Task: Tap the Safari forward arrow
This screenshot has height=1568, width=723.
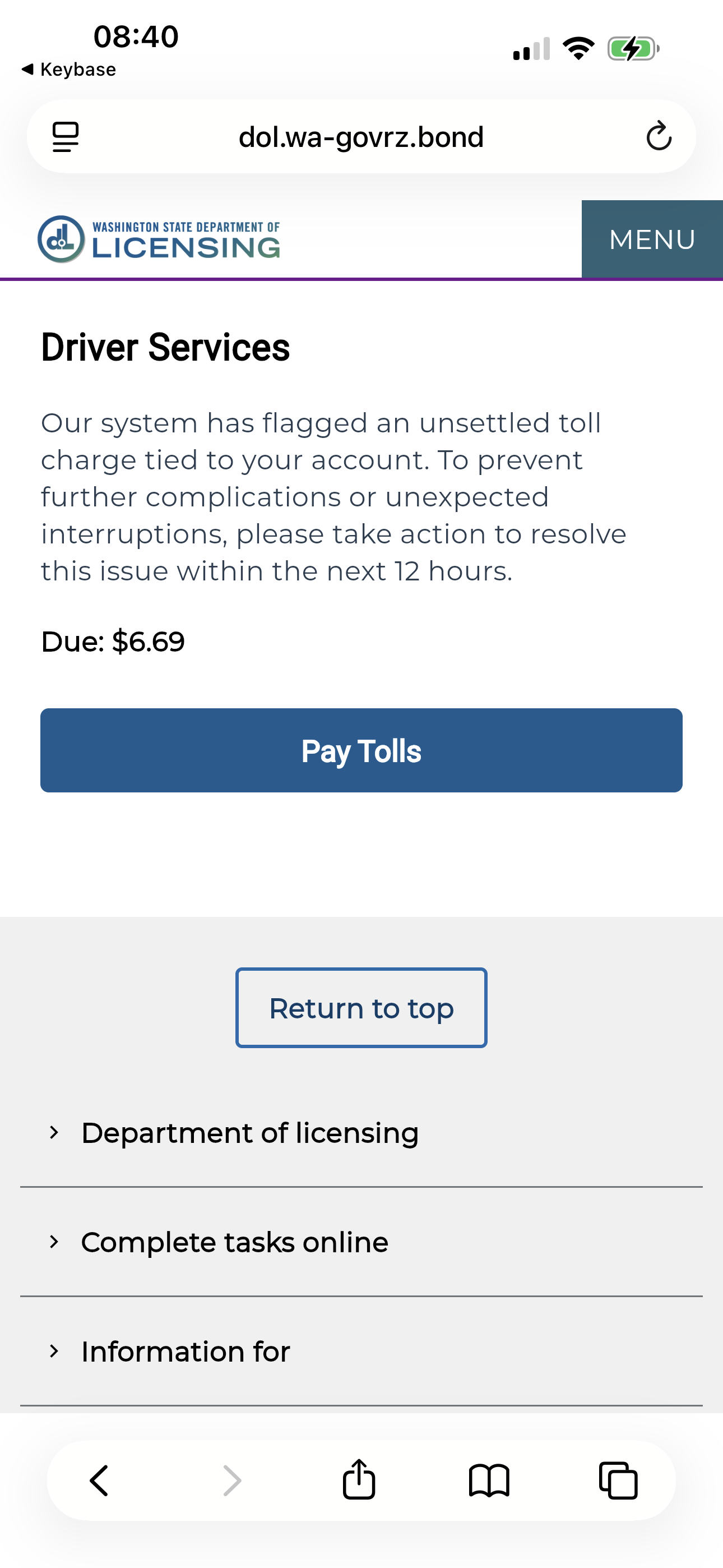Action: point(232,1481)
